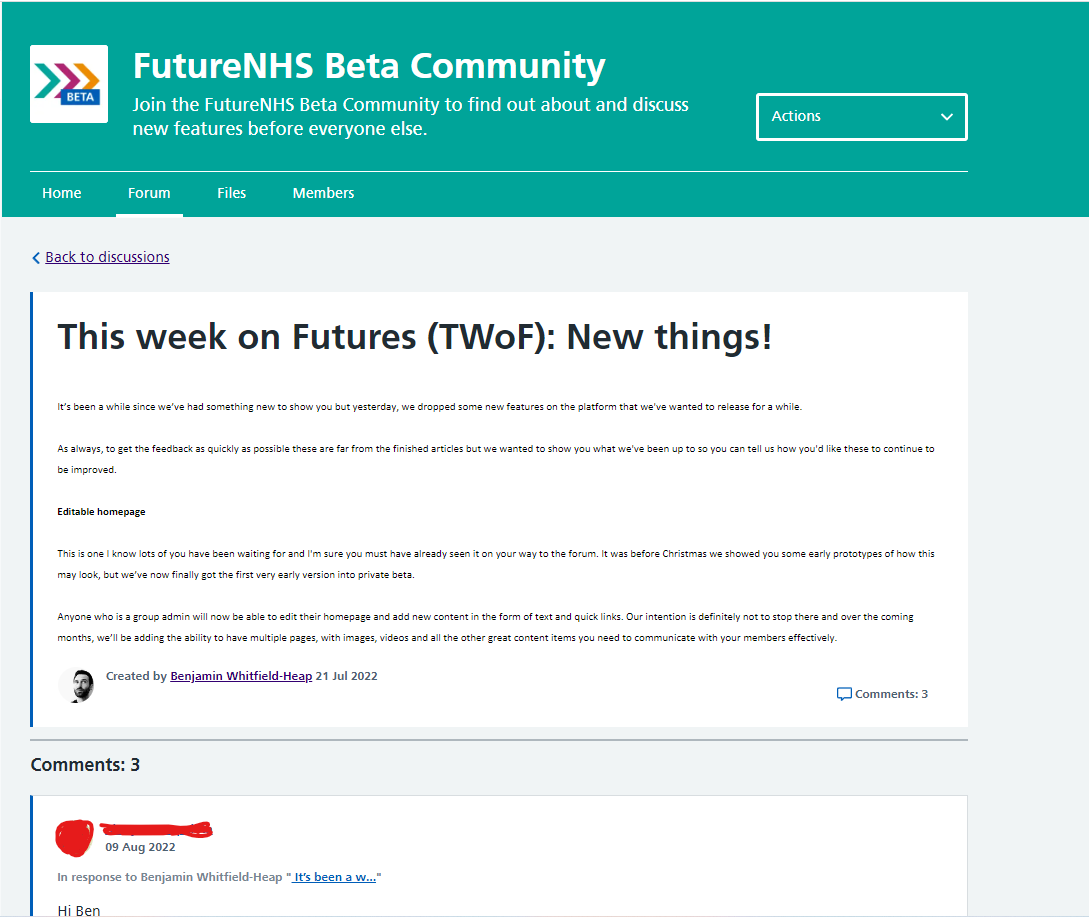Screen dimensions: 1089x917
Task: Click the "It's been a w..." quoted reply link
Action: pyautogui.click(x=335, y=876)
